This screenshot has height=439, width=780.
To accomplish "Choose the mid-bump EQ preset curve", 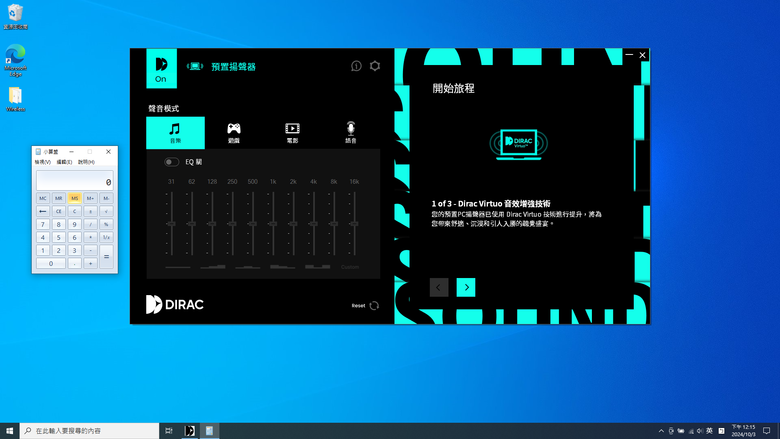I will pos(248,267).
